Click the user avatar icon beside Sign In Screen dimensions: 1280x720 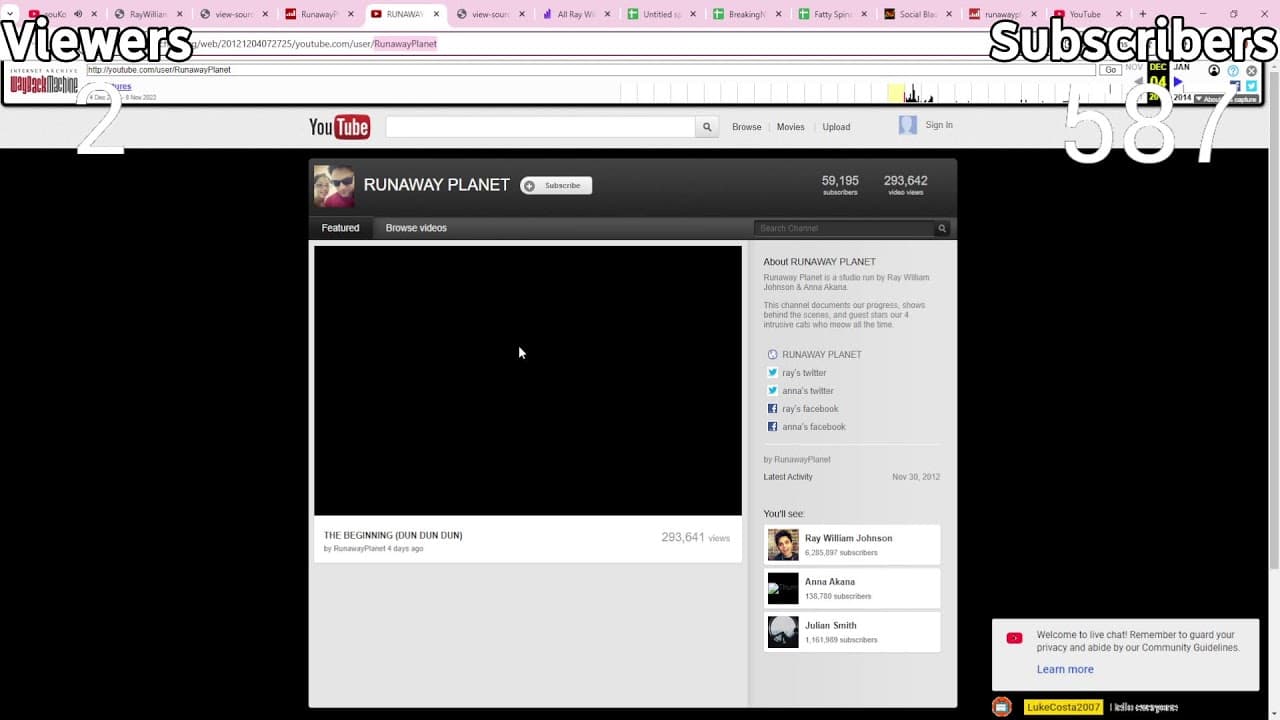coord(907,125)
